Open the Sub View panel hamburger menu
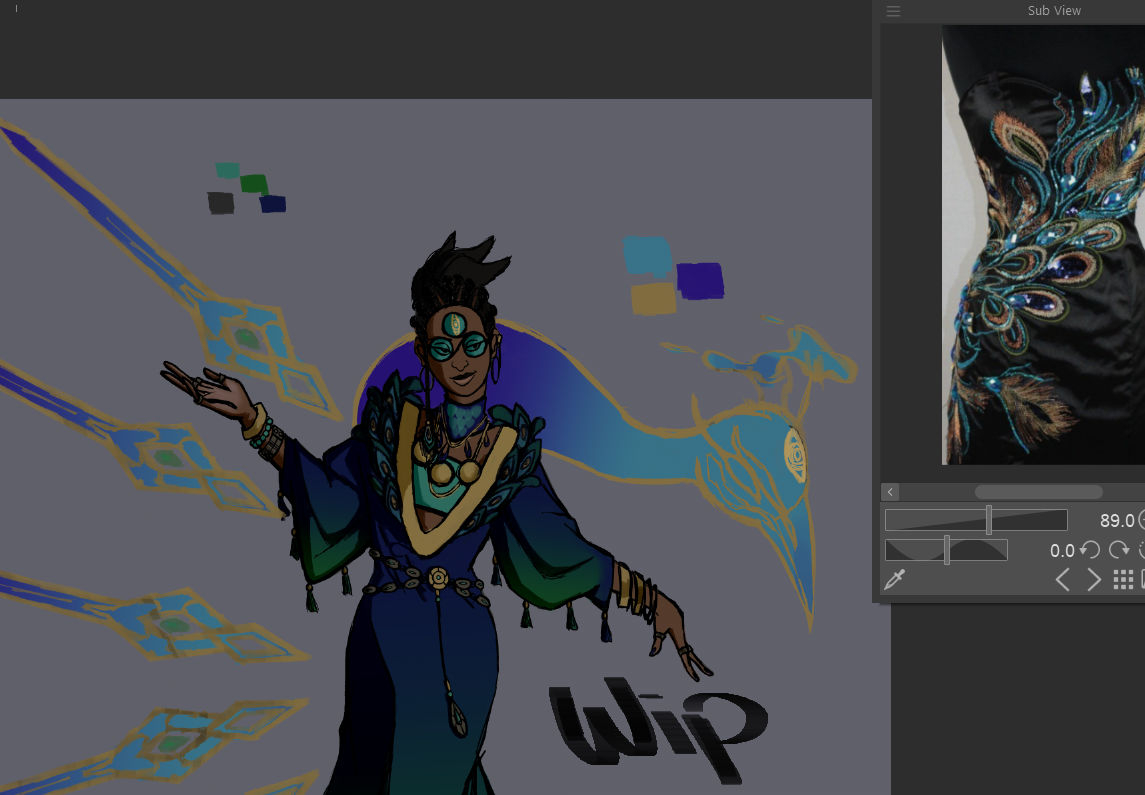Image resolution: width=1145 pixels, height=795 pixels. coord(893,11)
